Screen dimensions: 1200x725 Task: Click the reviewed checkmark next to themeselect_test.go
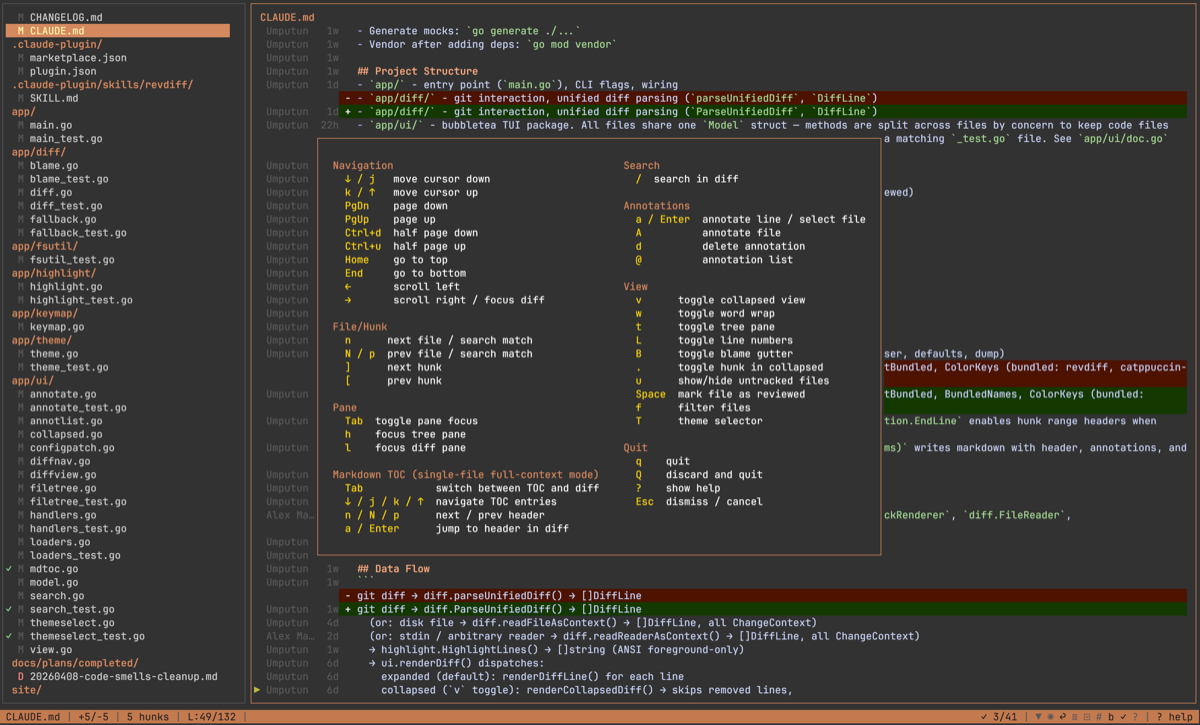[x=8, y=636]
